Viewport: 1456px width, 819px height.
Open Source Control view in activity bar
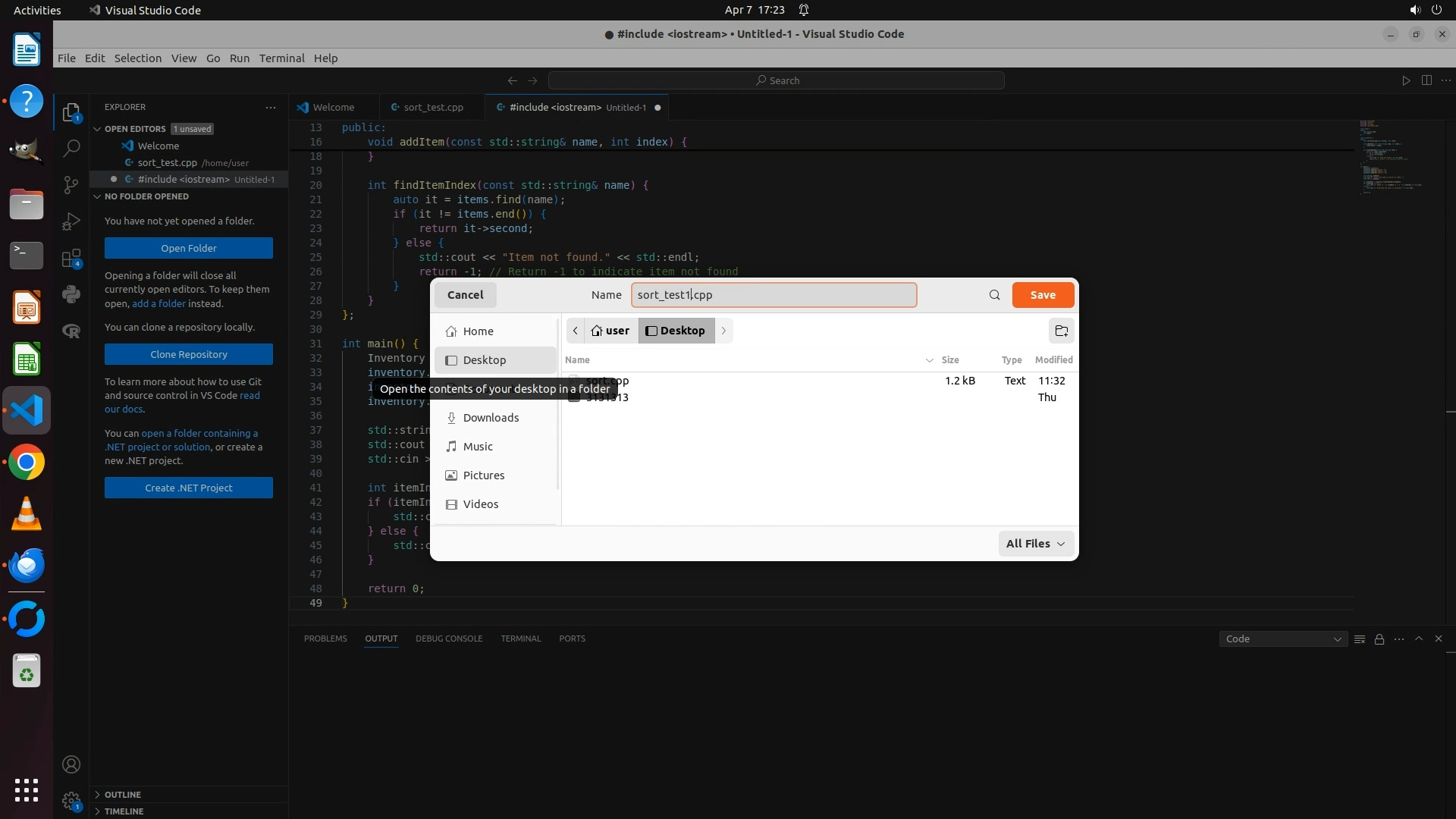click(71, 185)
